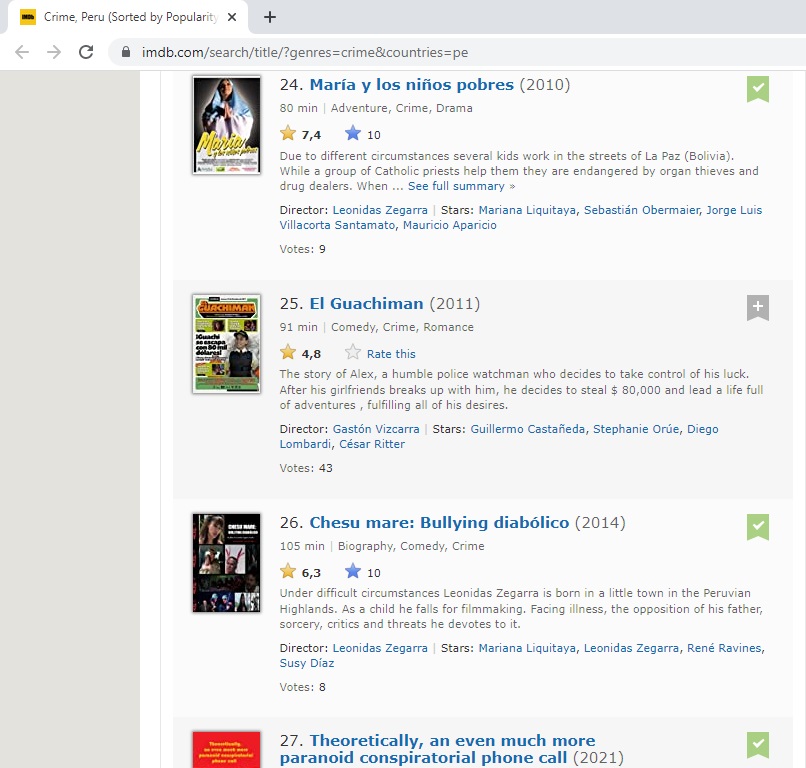Click the browser forward arrow
This screenshot has width=806, height=768.
pos(53,52)
